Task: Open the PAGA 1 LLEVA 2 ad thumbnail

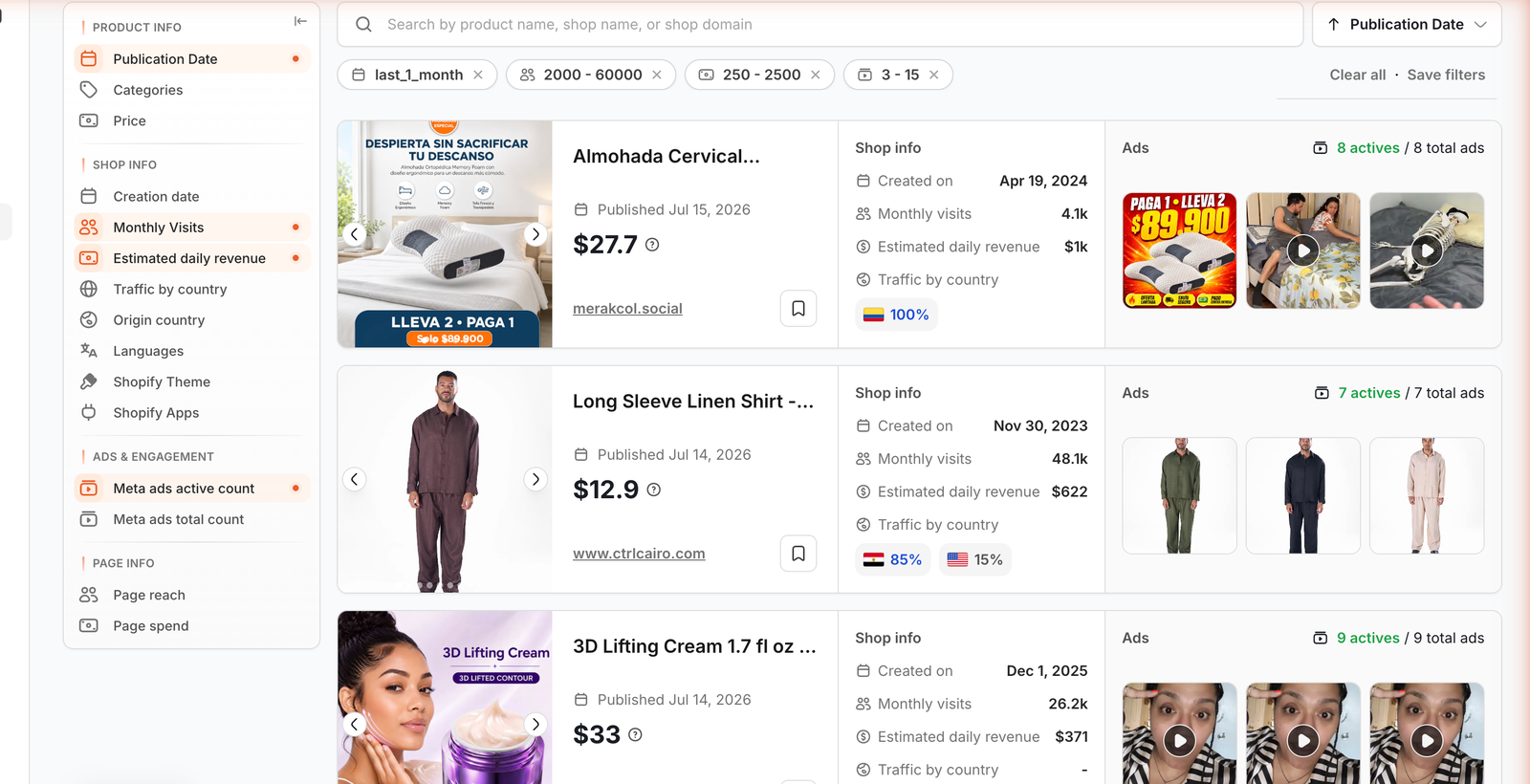Action: pyautogui.click(x=1179, y=250)
